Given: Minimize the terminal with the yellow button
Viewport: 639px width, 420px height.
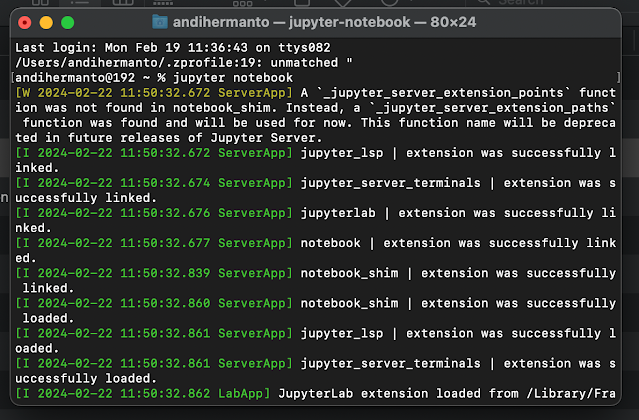Looking at the screenshot, I should tap(46, 22).
